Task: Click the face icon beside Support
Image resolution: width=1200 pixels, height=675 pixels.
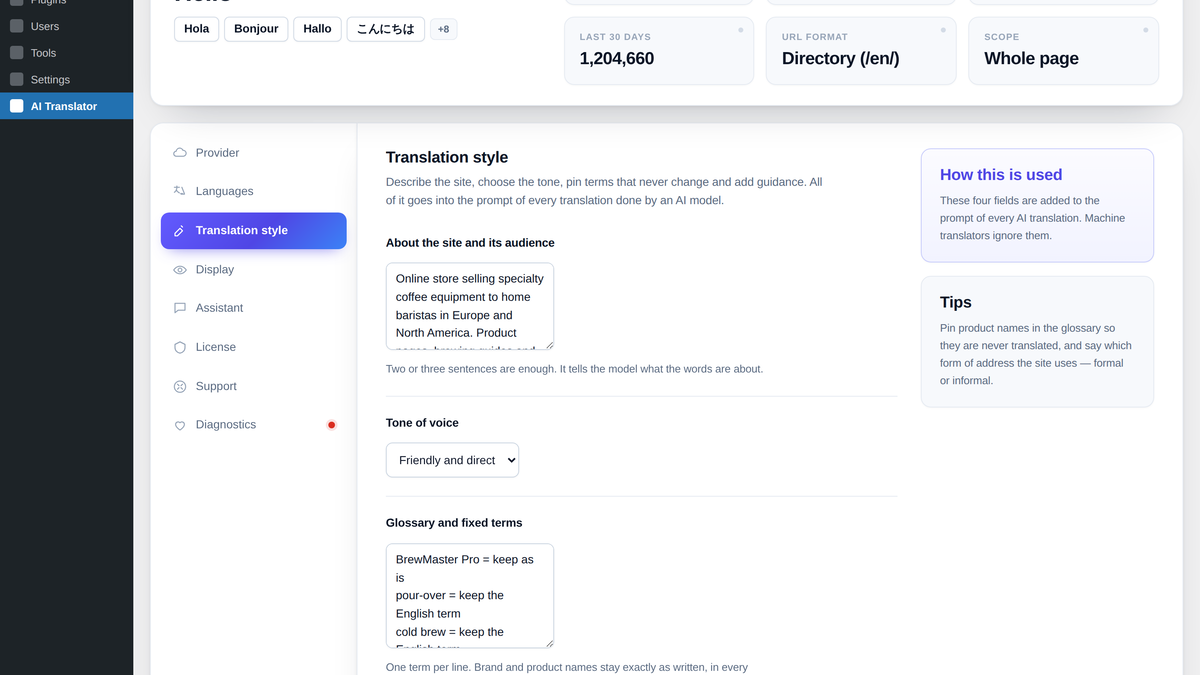Action: 180,386
